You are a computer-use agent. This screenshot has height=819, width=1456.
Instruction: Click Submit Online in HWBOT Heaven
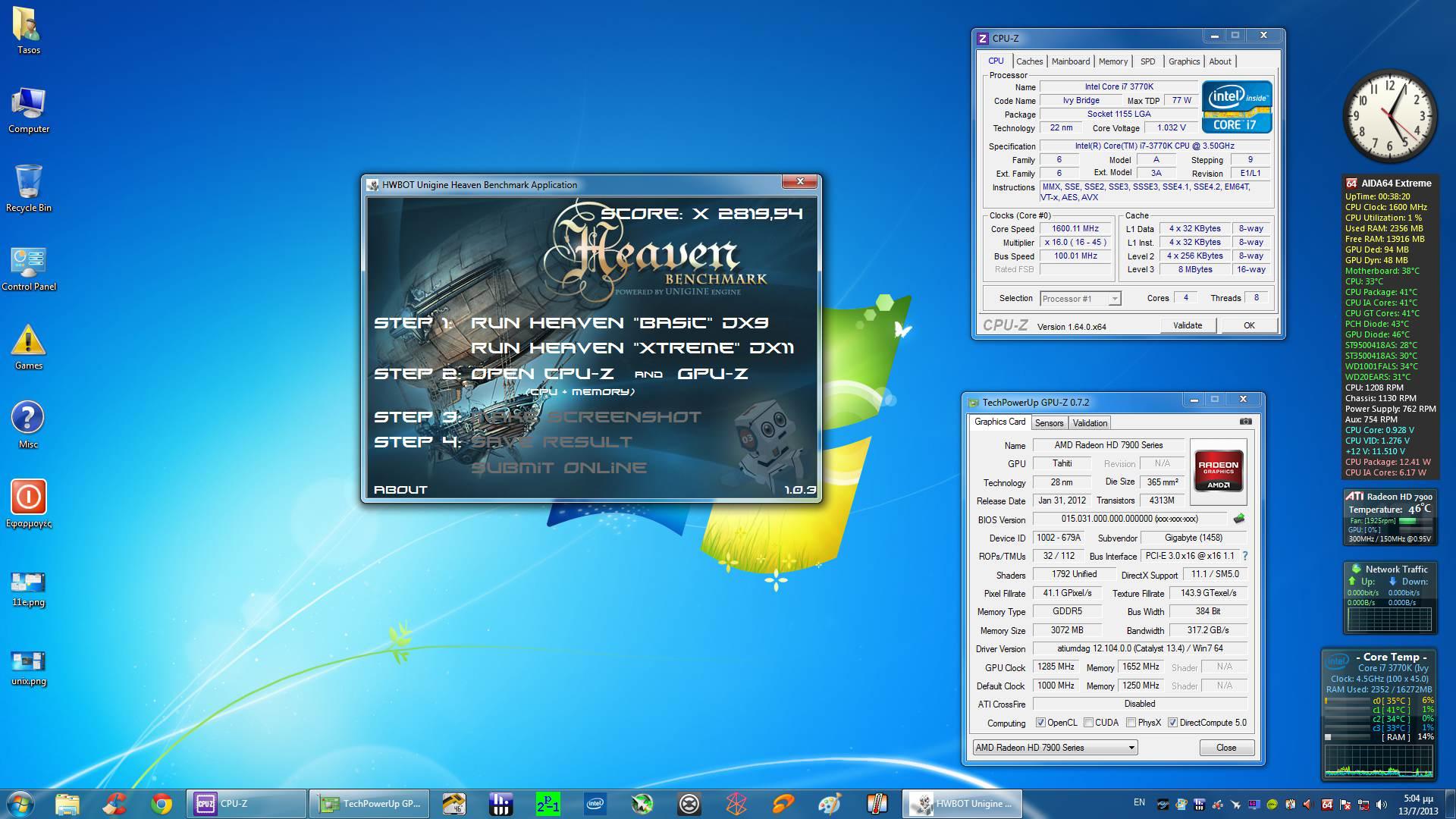click(x=559, y=468)
